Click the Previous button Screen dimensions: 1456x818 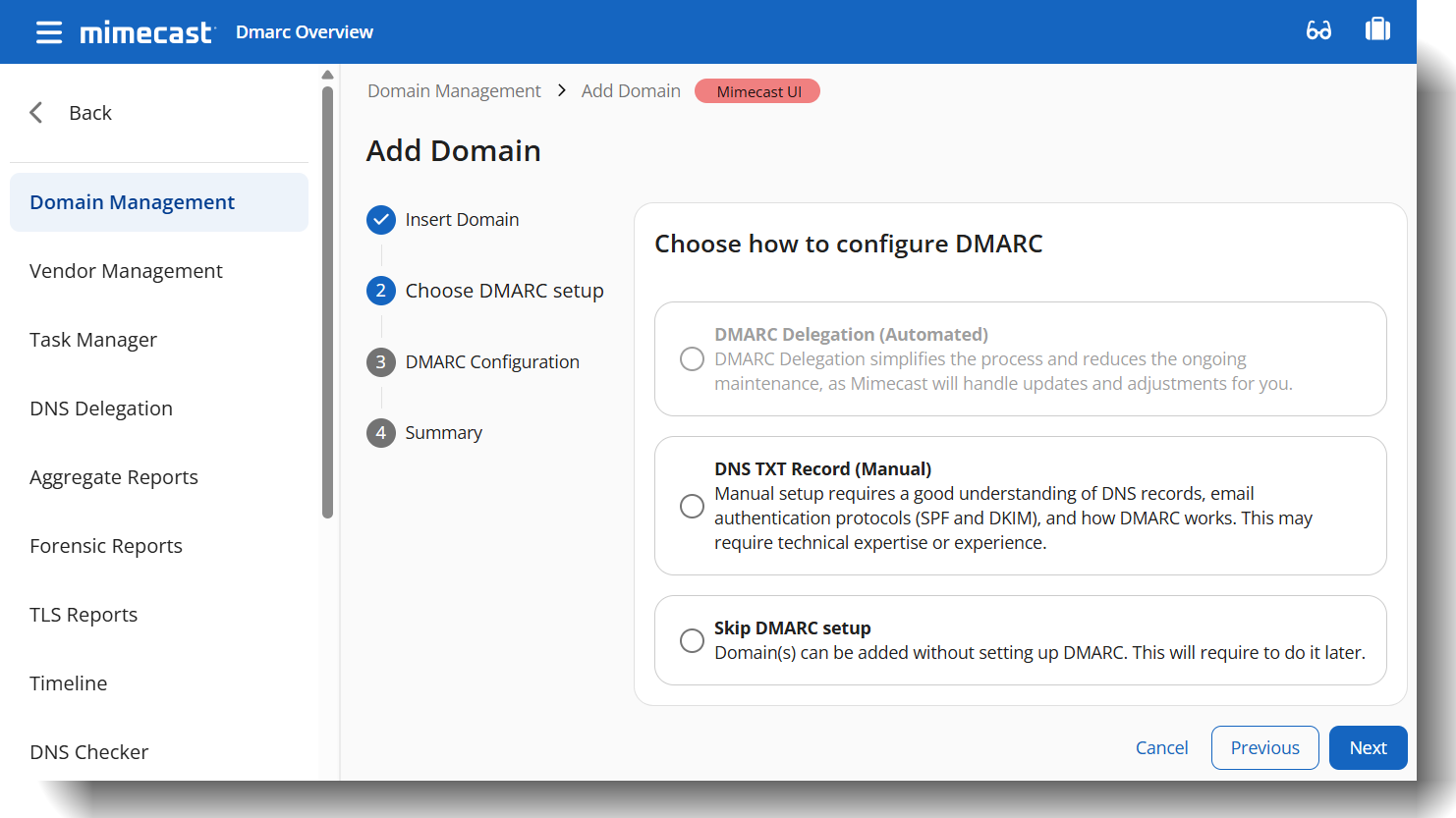[1264, 748]
